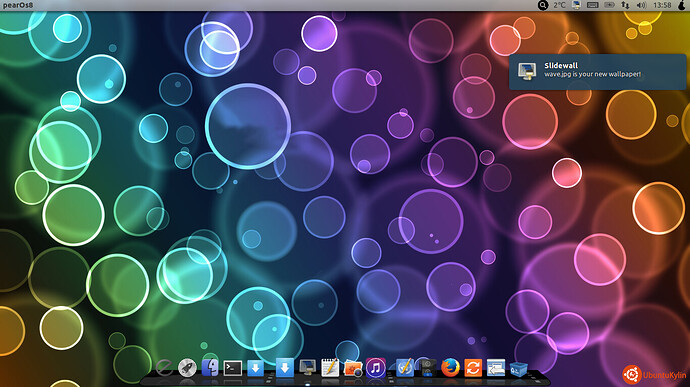Show the calendar from the 13:58 clock

662,5
